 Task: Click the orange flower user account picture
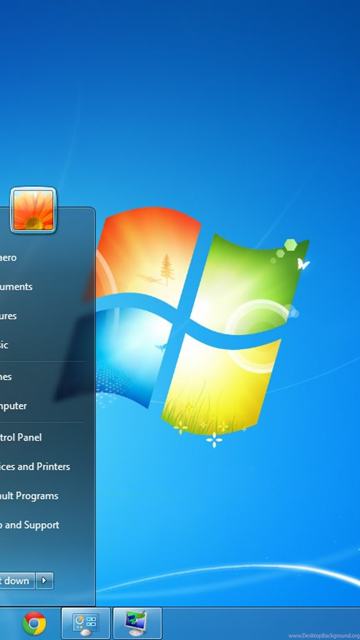point(33,210)
